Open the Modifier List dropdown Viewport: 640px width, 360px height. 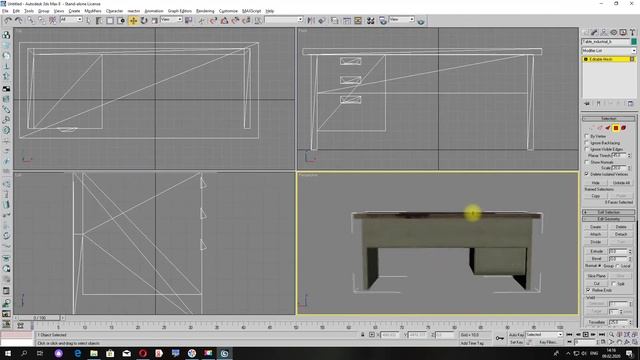tap(609, 51)
